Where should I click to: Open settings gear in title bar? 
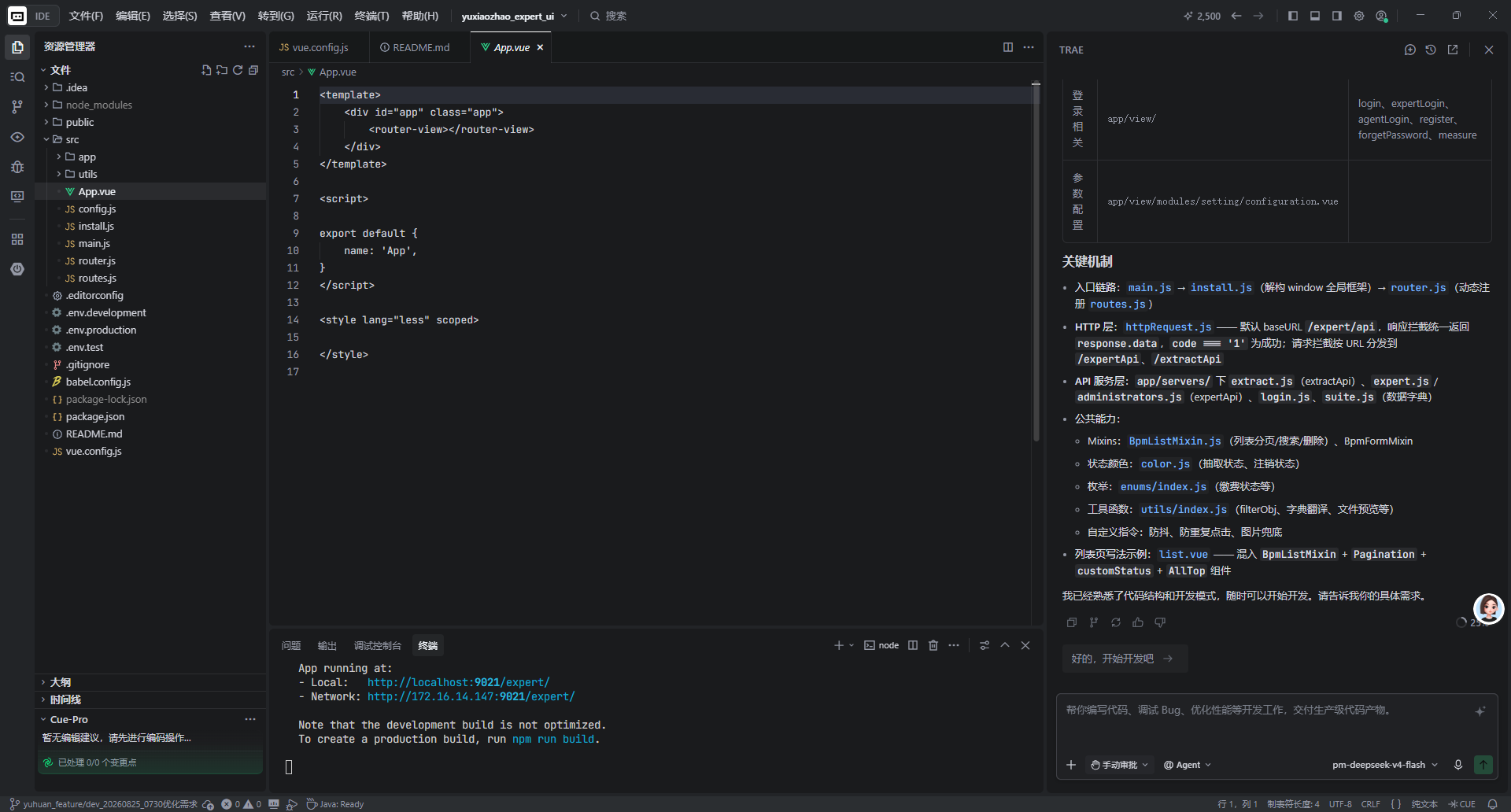1359,16
